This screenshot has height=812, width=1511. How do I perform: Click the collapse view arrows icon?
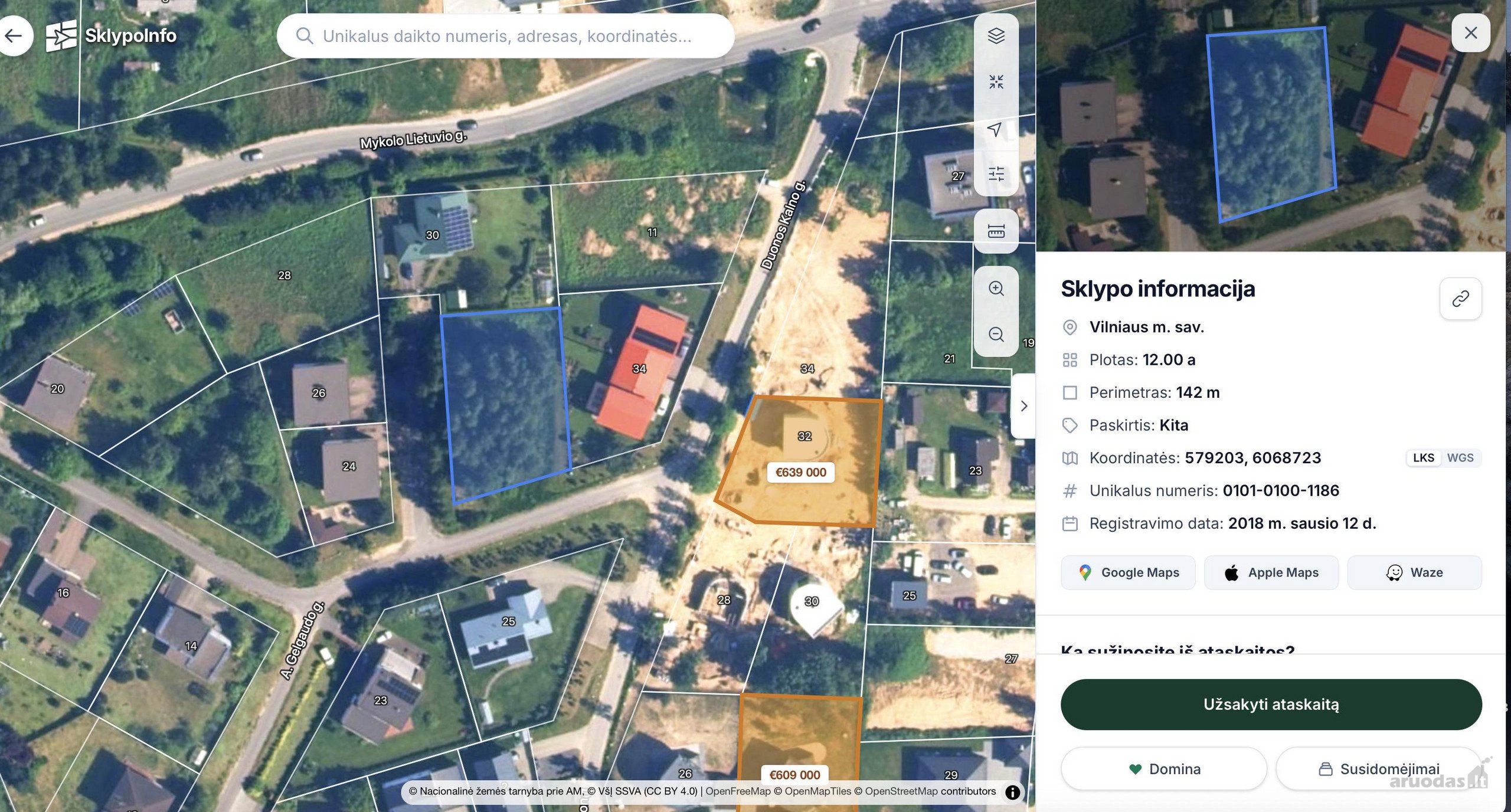pyautogui.click(x=996, y=81)
